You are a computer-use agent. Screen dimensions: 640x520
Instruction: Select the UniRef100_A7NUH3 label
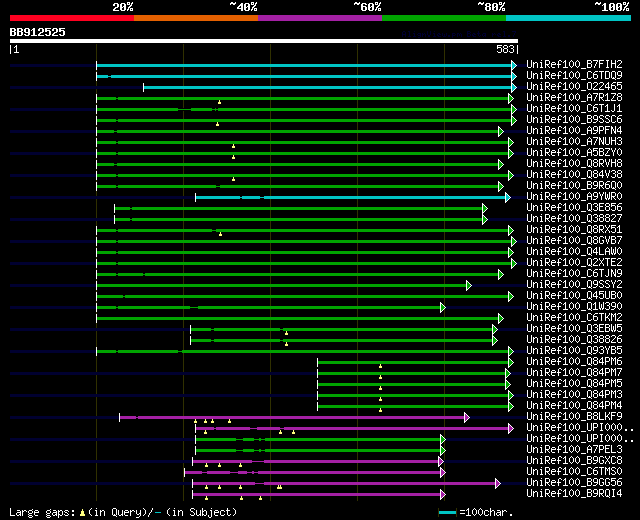(574, 142)
